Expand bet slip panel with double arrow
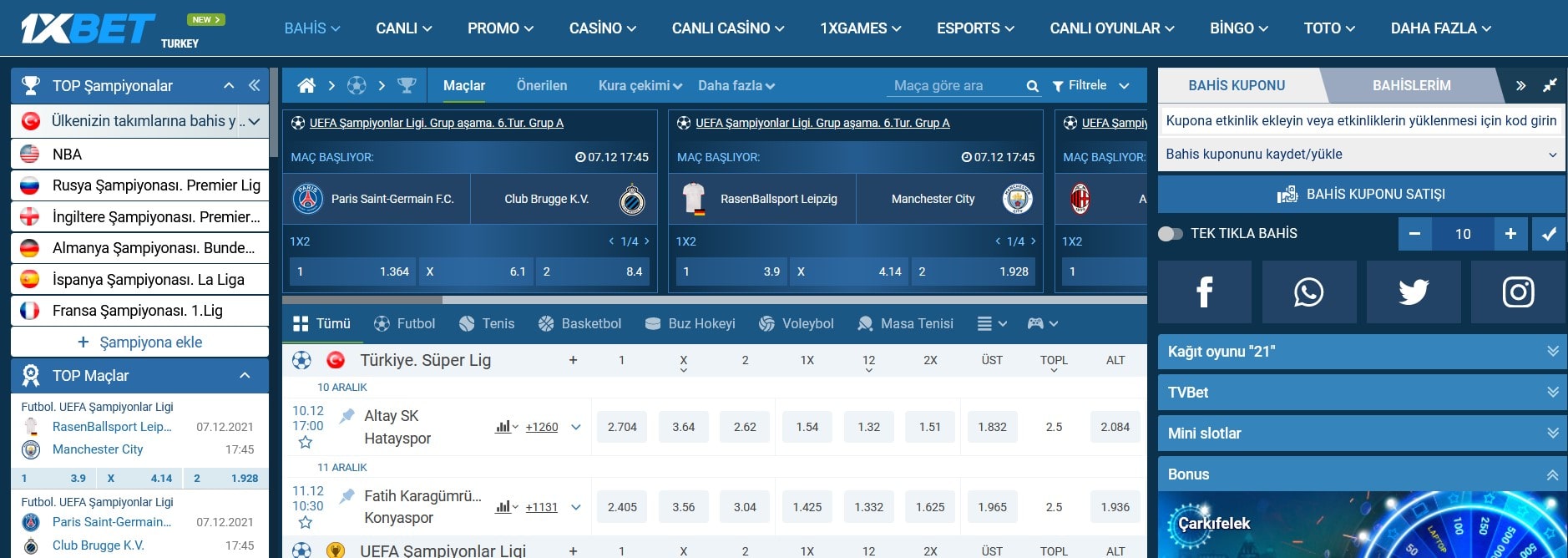The width and height of the screenshot is (1568, 558). pos(1520,85)
